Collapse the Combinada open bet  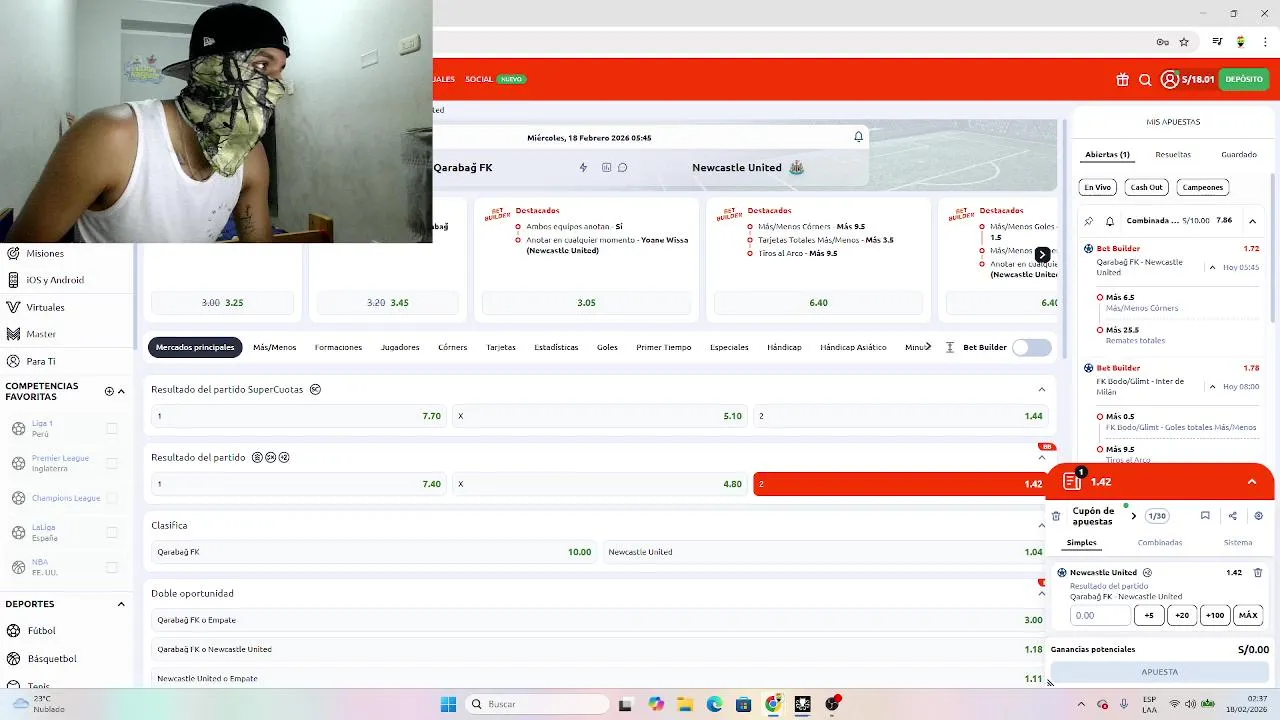1252,221
